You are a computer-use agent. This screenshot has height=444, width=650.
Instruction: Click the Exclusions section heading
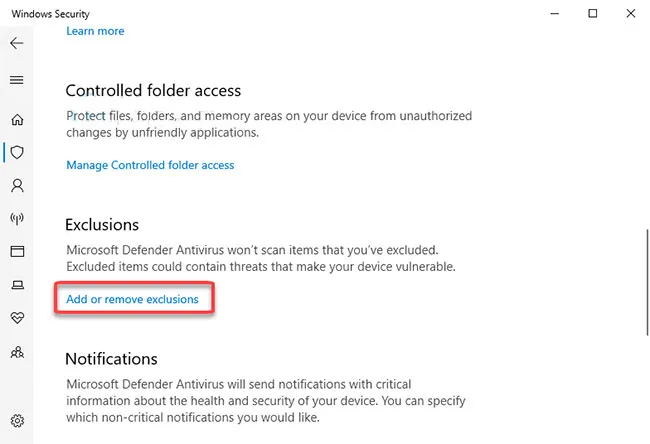[x=102, y=225]
